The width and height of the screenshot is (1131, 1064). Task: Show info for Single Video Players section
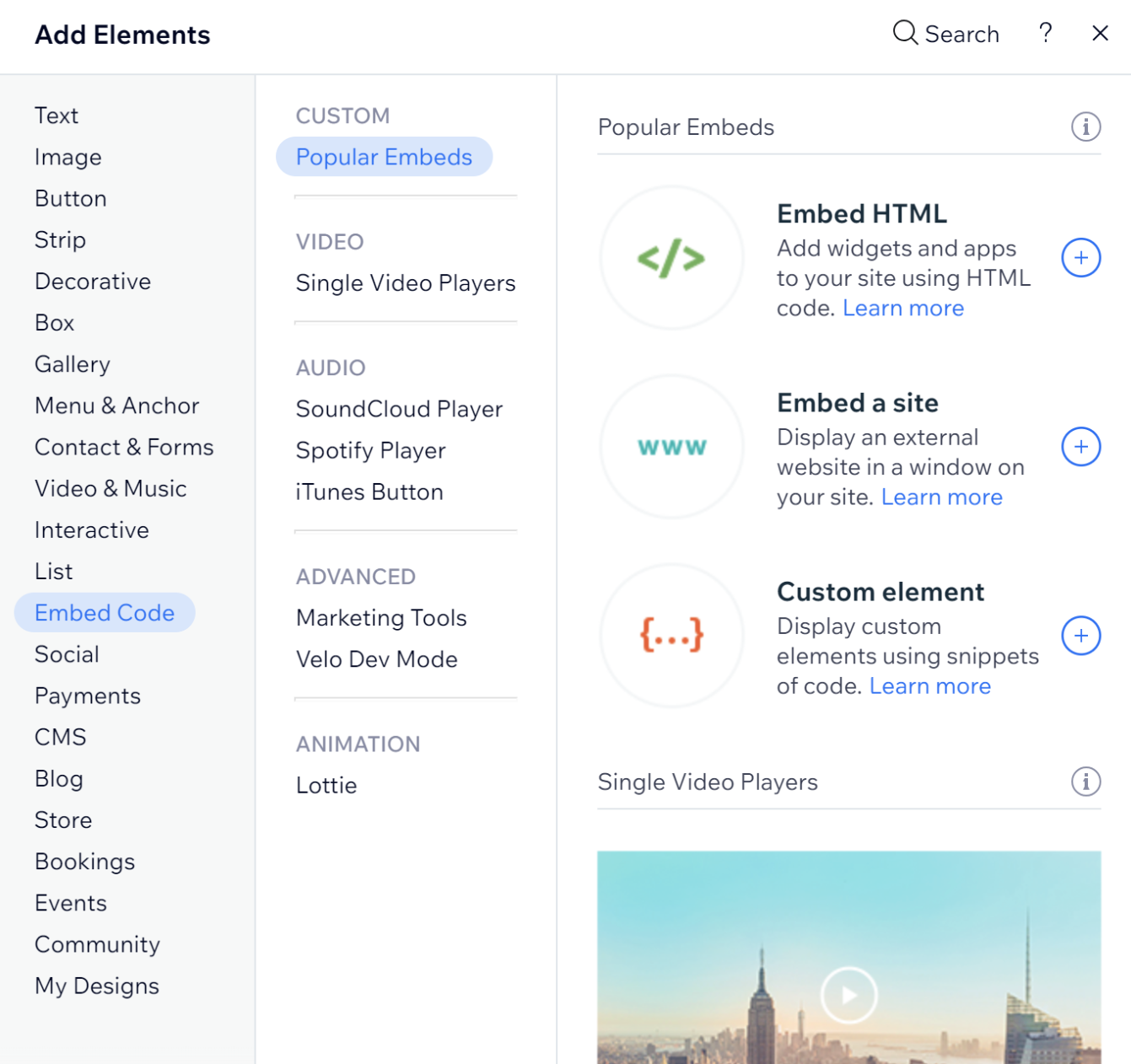1086,782
